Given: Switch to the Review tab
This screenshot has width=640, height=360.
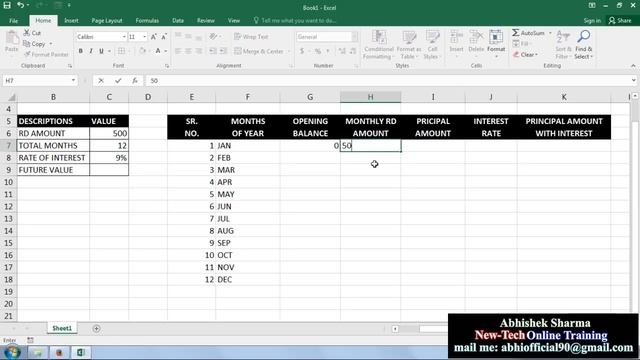Looking at the screenshot, I should (206, 20).
